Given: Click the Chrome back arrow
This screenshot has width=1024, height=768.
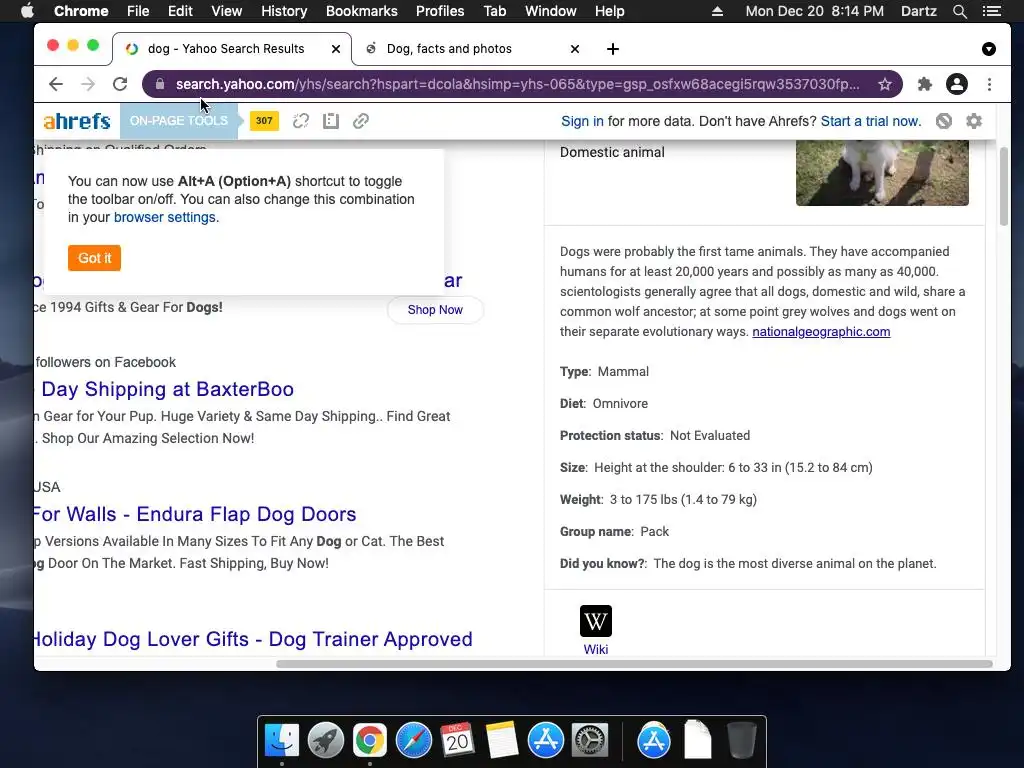Looking at the screenshot, I should click(56, 84).
